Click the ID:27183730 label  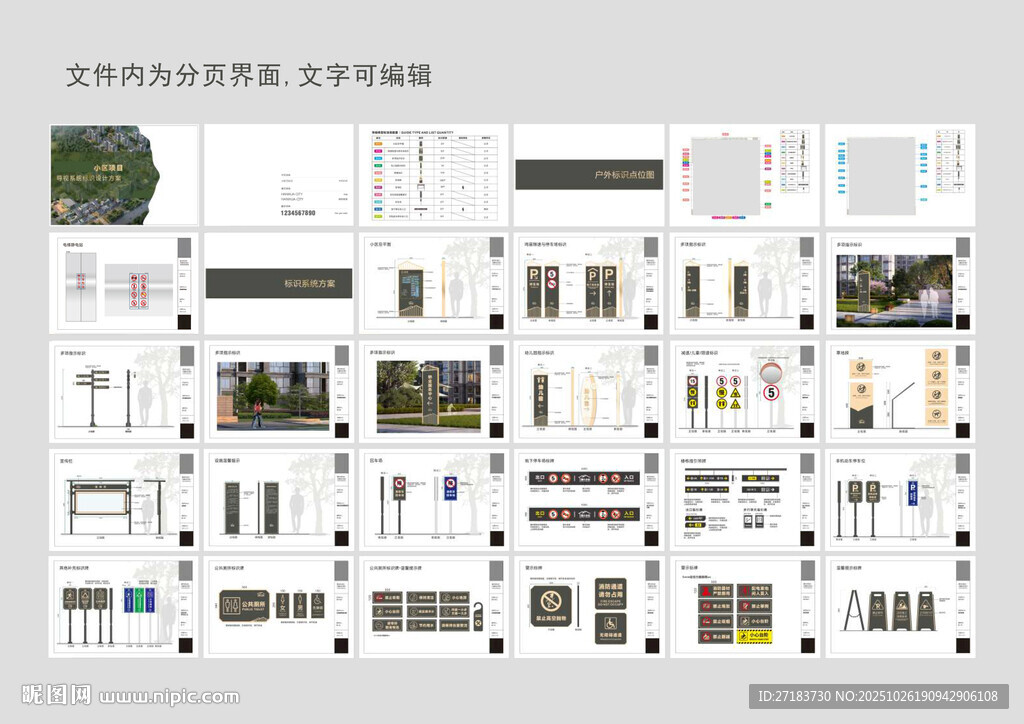click(x=794, y=697)
